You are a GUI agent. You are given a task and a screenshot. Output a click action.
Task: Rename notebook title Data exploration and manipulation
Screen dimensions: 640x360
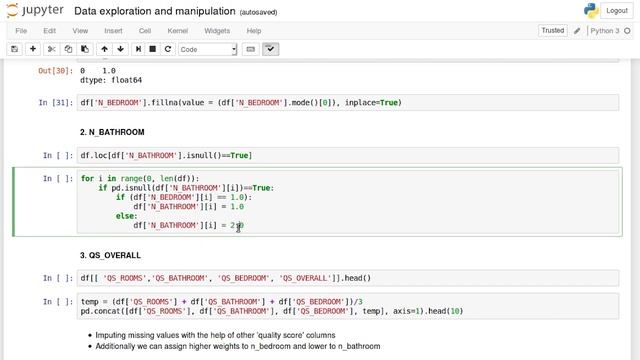click(155, 11)
